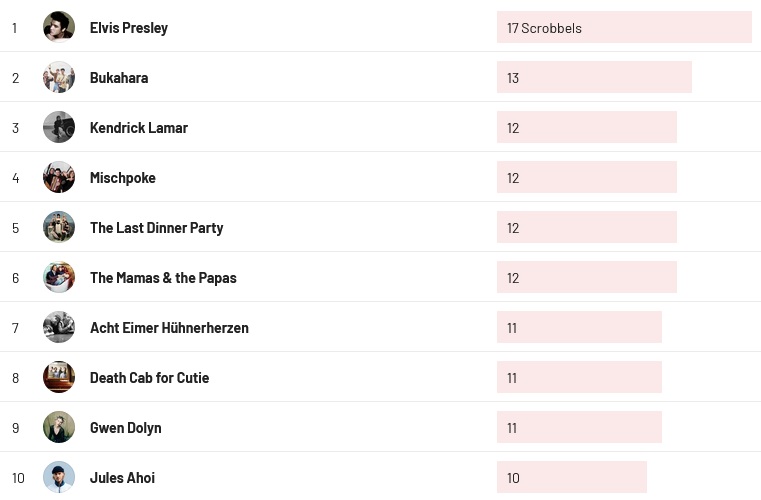
Task: Open Kendrick Lamar artist name link
Action: (139, 128)
